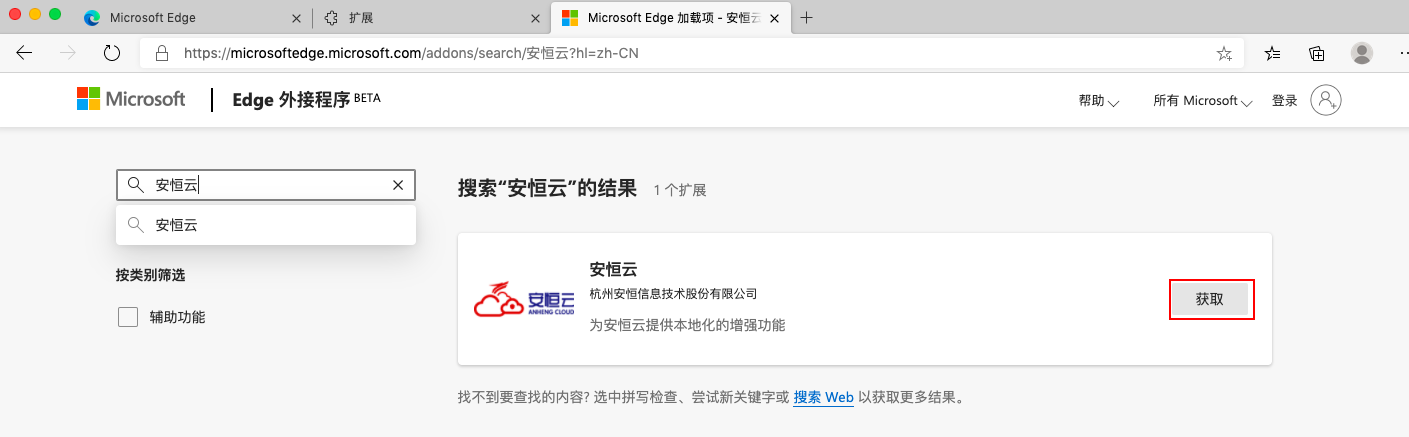This screenshot has width=1409, height=437.
Task: Reload the page with refresh icon
Action: click(112, 53)
